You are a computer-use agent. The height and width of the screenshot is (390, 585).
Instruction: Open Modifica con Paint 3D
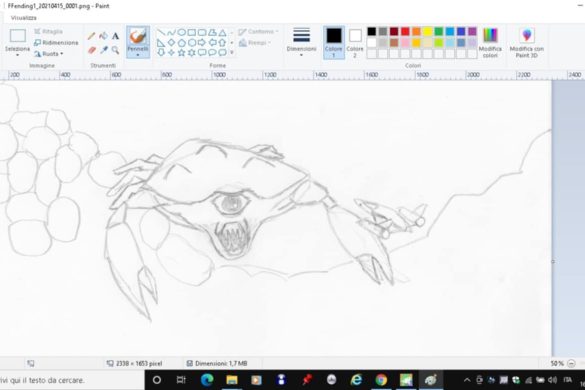tap(526, 42)
